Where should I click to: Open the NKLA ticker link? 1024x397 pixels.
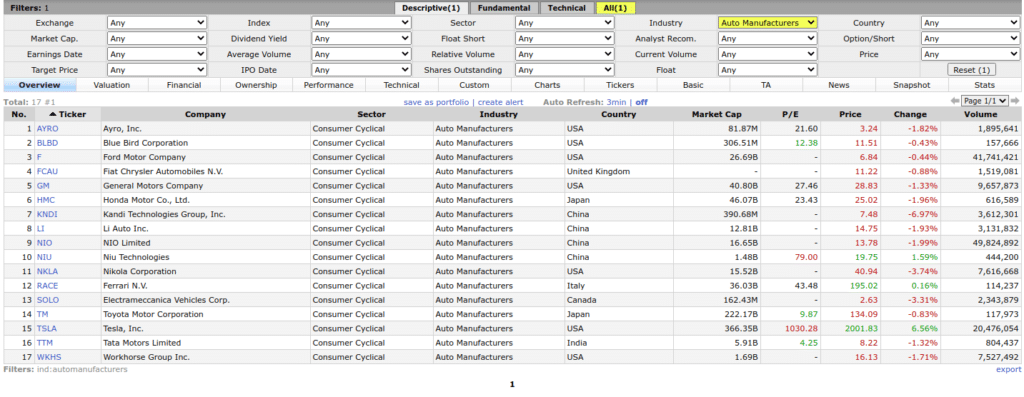tap(46, 271)
